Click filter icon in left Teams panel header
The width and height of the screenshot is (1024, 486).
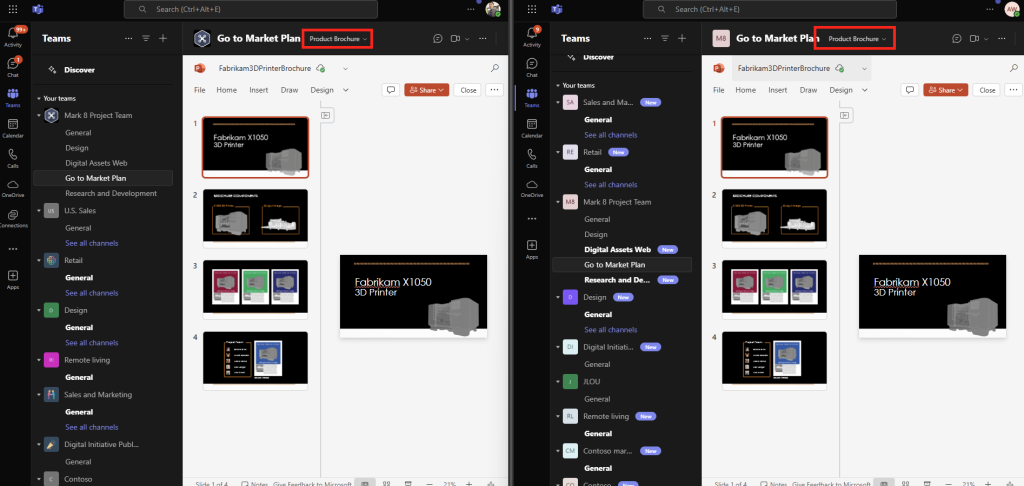coord(146,39)
